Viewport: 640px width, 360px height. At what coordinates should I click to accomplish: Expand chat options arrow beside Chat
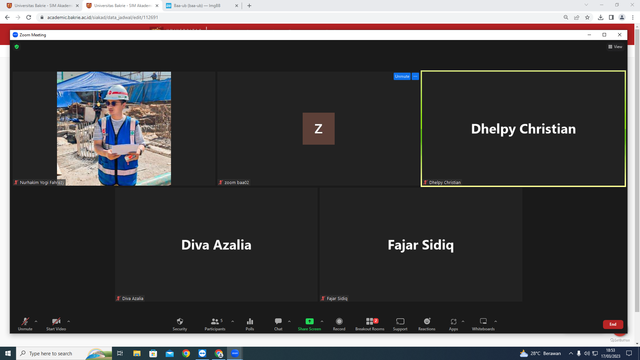289,322
